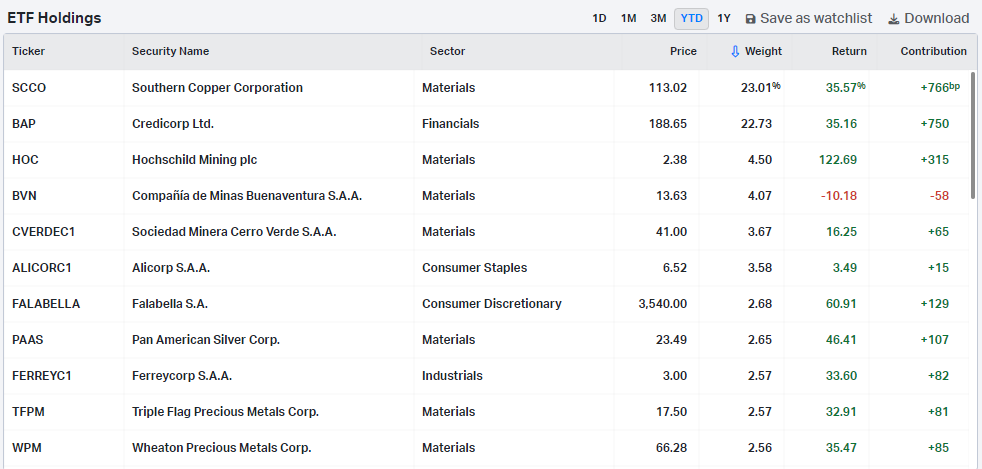Click Ferreycorp S.A.A. name
The image size is (982, 469).
(x=182, y=376)
